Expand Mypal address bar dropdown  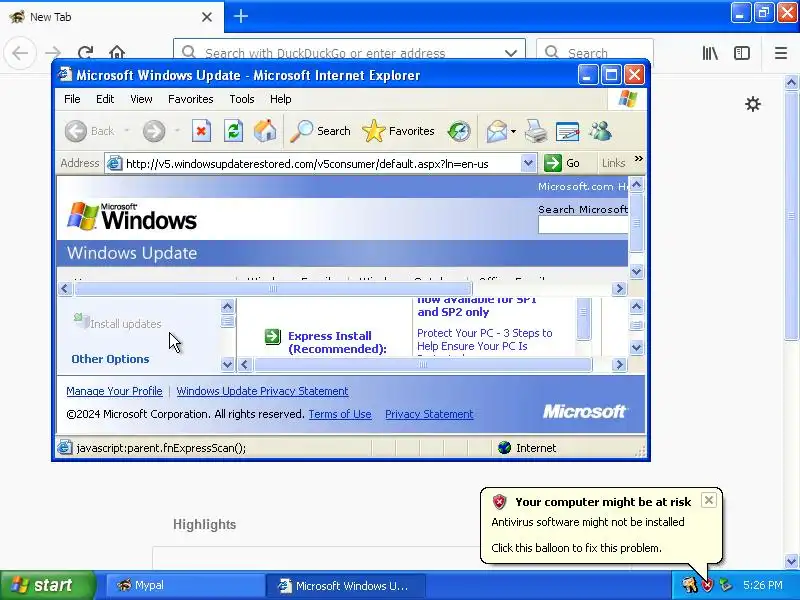pos(511,53)
